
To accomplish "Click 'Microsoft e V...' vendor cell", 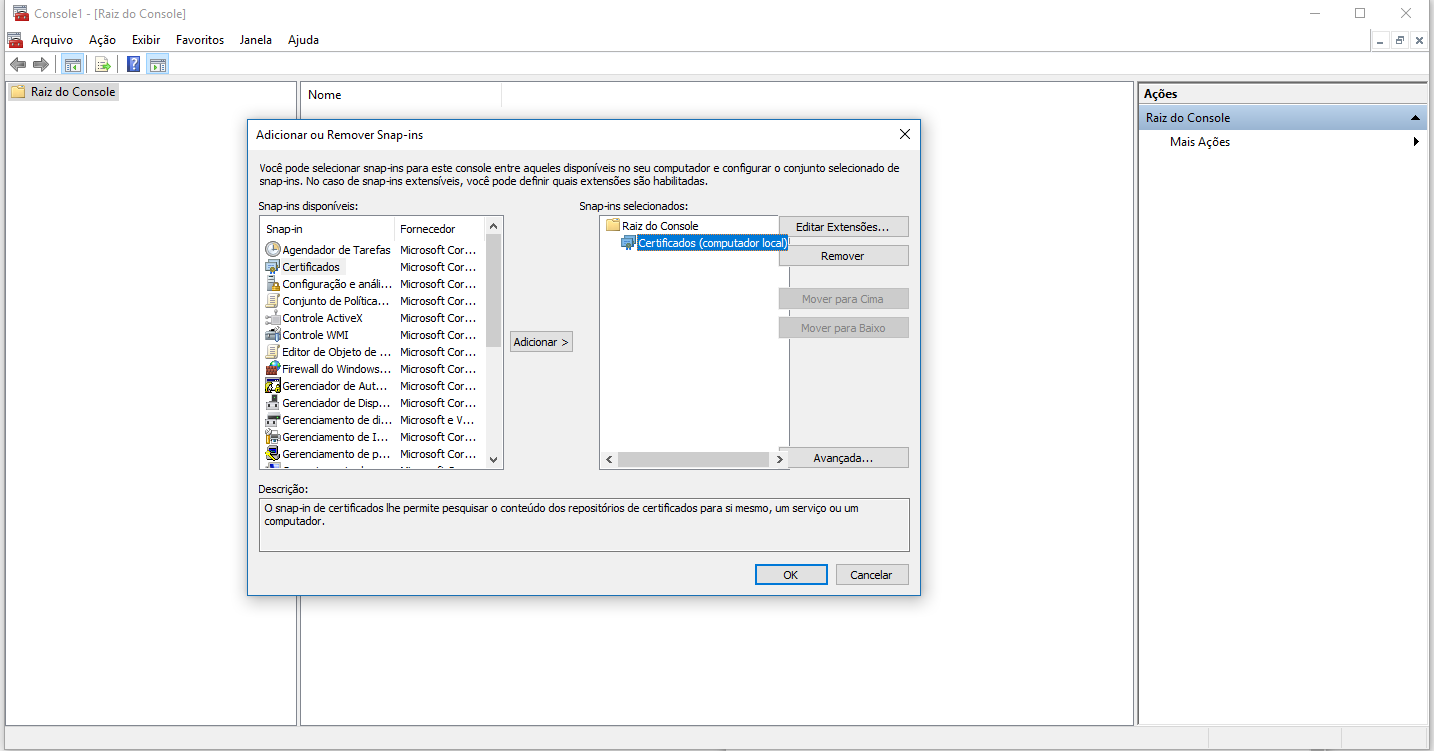I will 437,420.
